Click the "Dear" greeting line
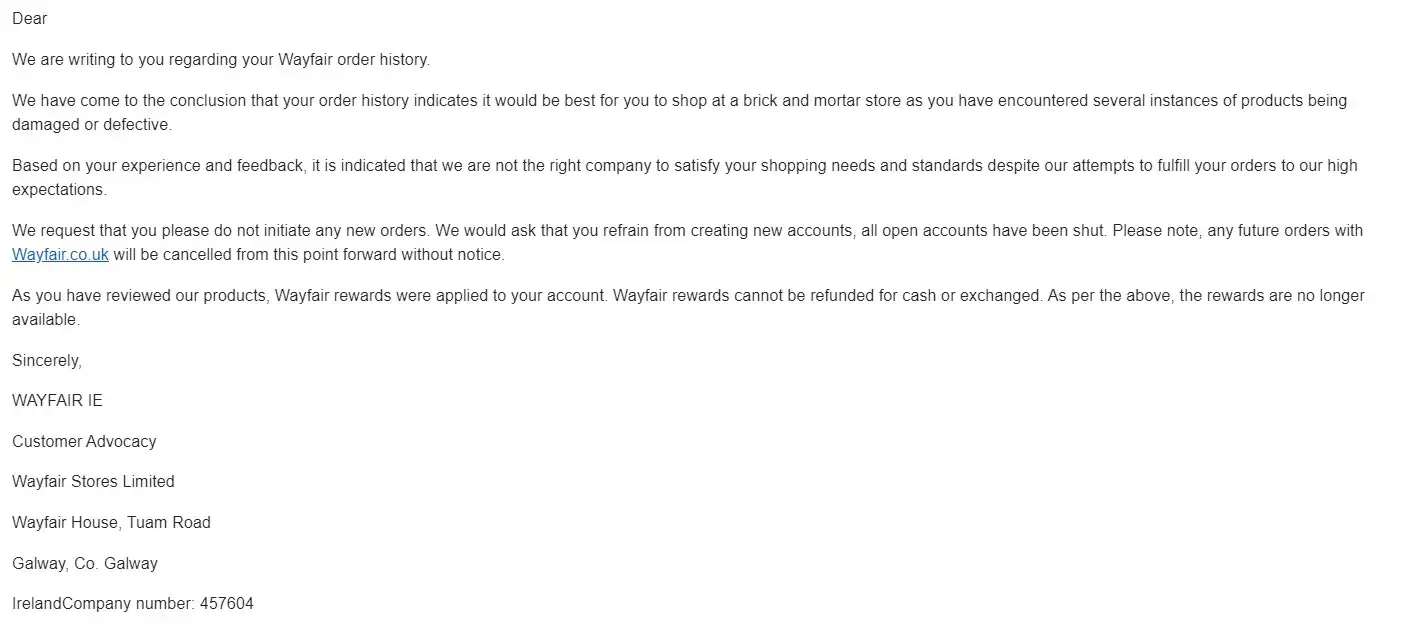The height and width of the screenshot is (624, 1408). coord(30,19)
